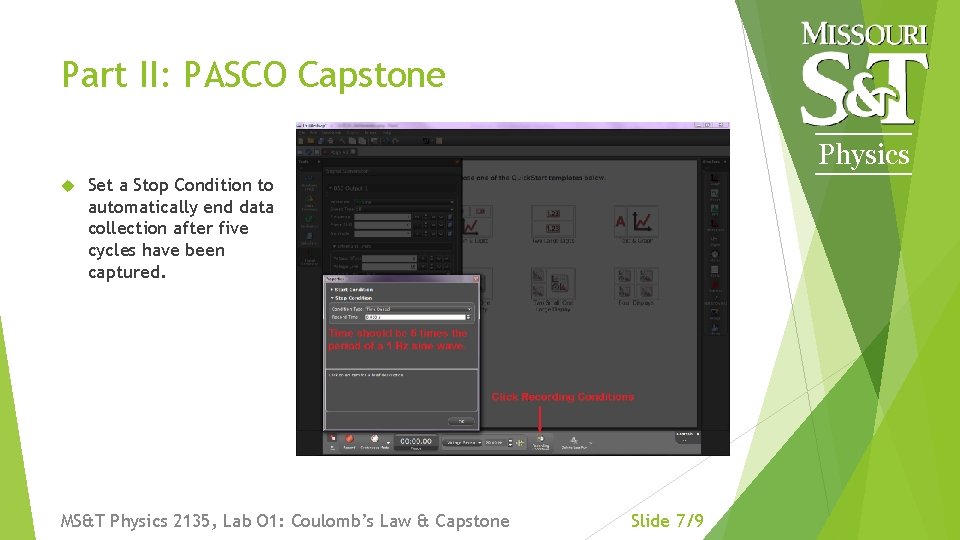
Task: Open the Workbook menu in Capstone
Action: coord(331,132)
